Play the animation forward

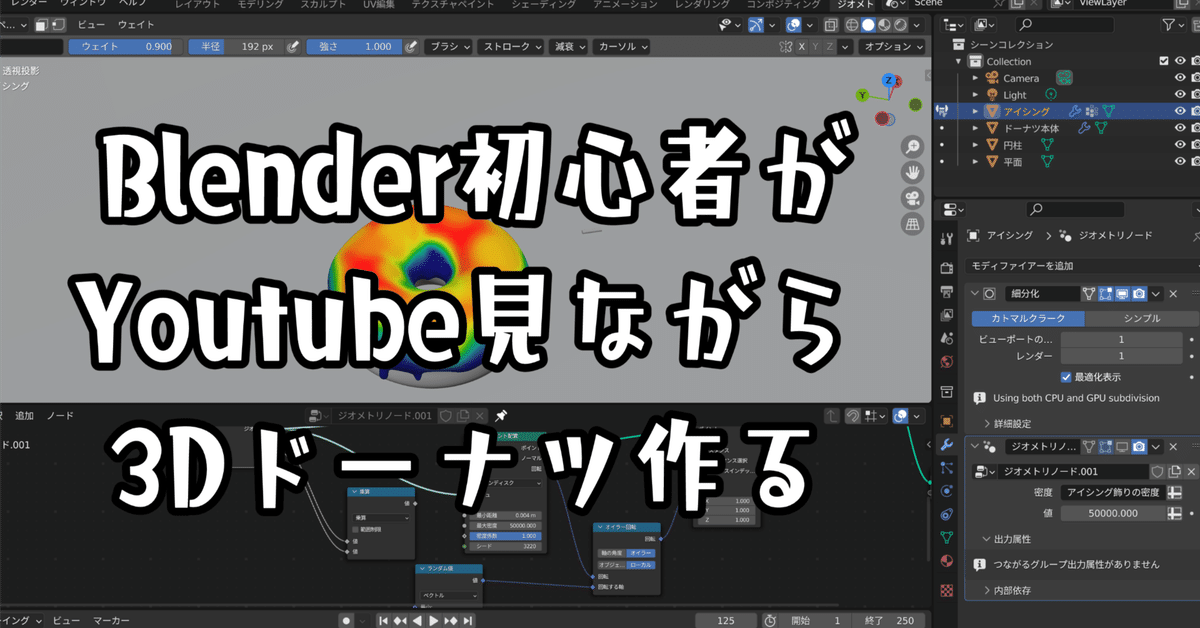point(434,621)
